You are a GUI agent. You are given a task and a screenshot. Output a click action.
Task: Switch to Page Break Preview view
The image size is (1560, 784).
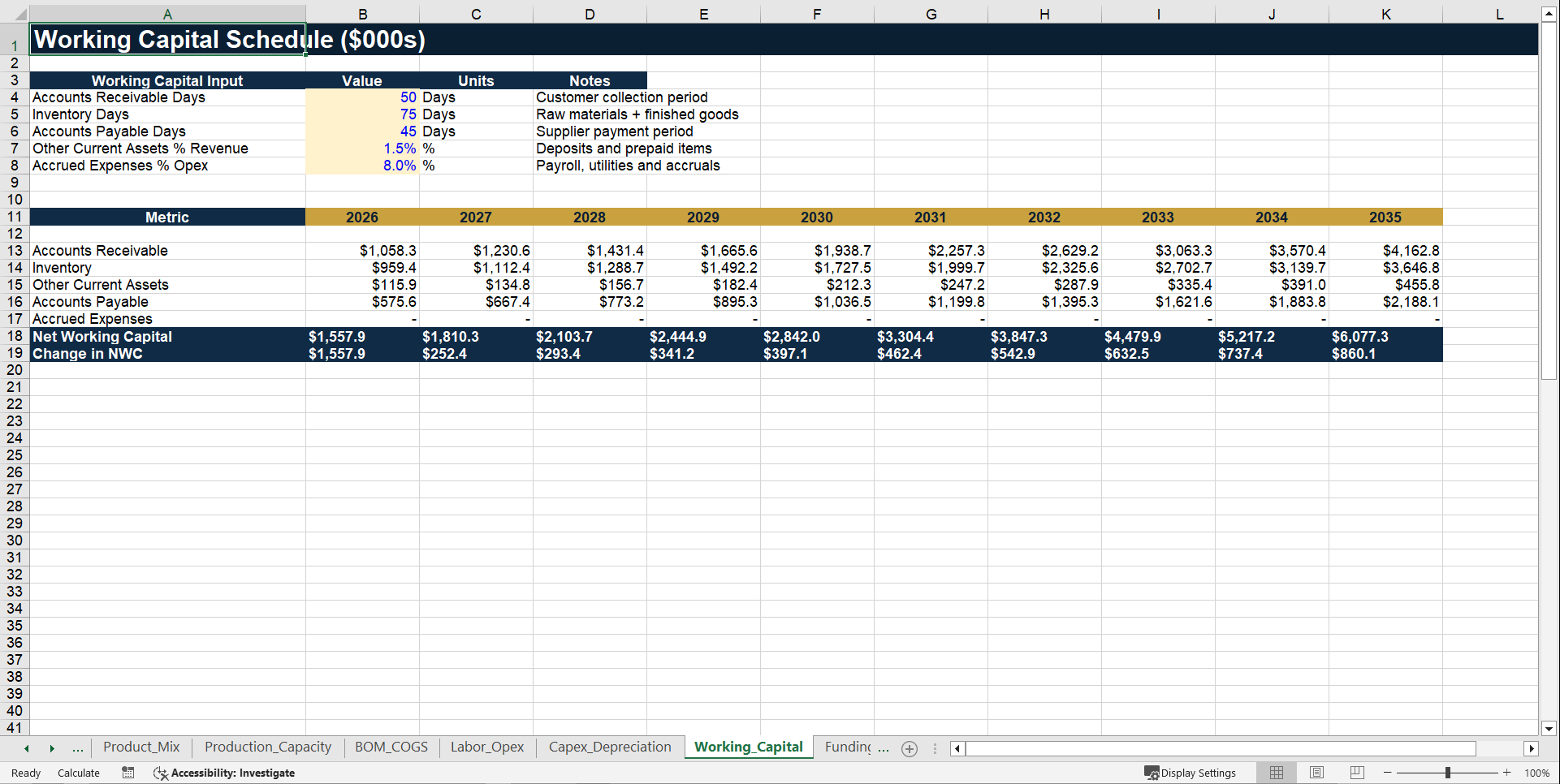tap(1356, 773)
